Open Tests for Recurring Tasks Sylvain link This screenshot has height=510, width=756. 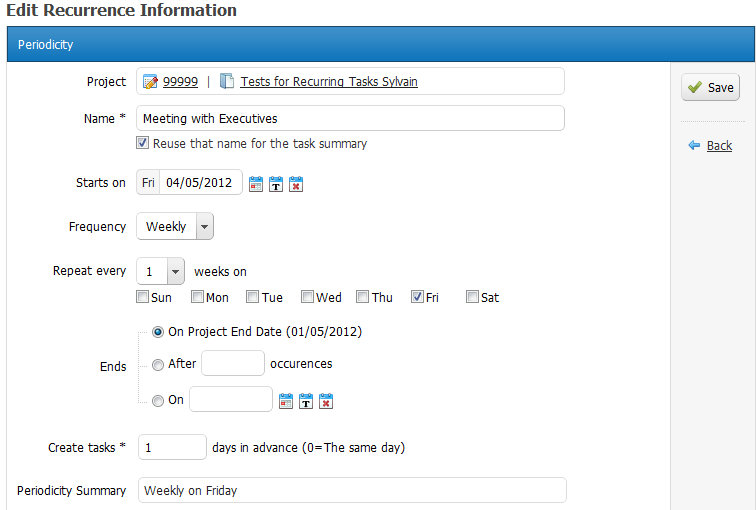(329, 81)
